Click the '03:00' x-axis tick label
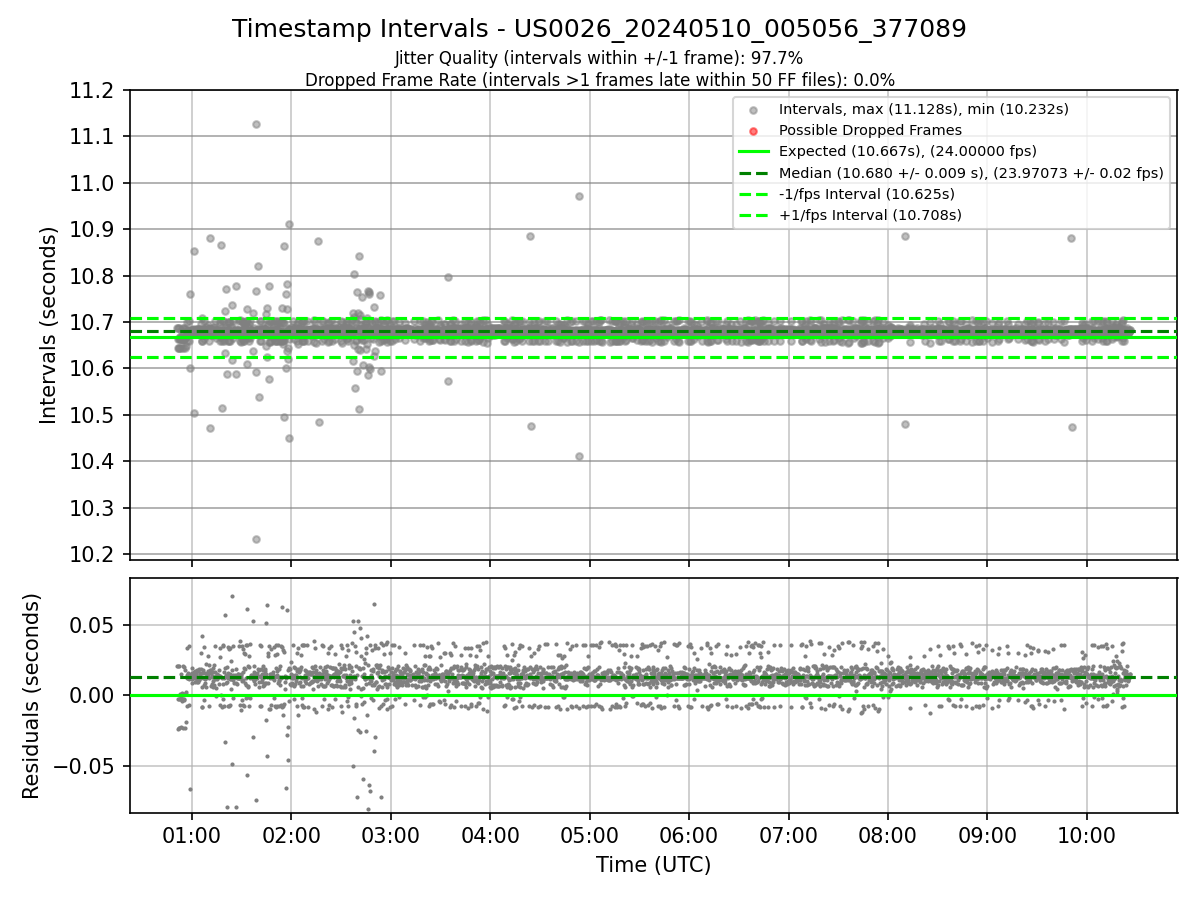The height and width of the screenshot is (900, 1200). coord(390,836)
